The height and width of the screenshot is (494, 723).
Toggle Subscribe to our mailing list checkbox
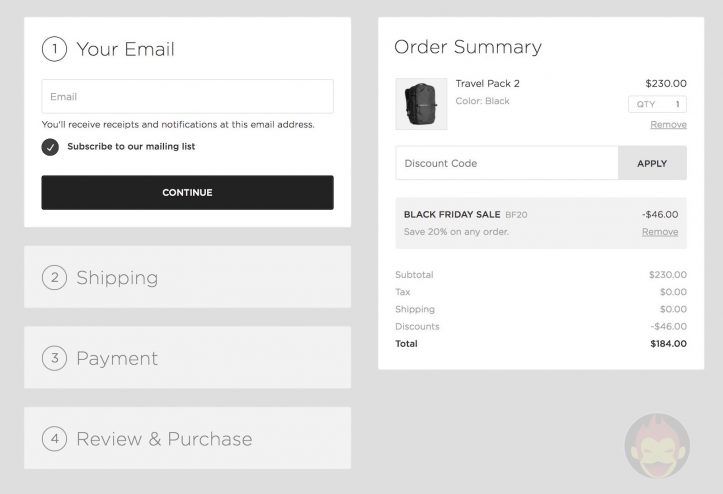pos(50,147)
